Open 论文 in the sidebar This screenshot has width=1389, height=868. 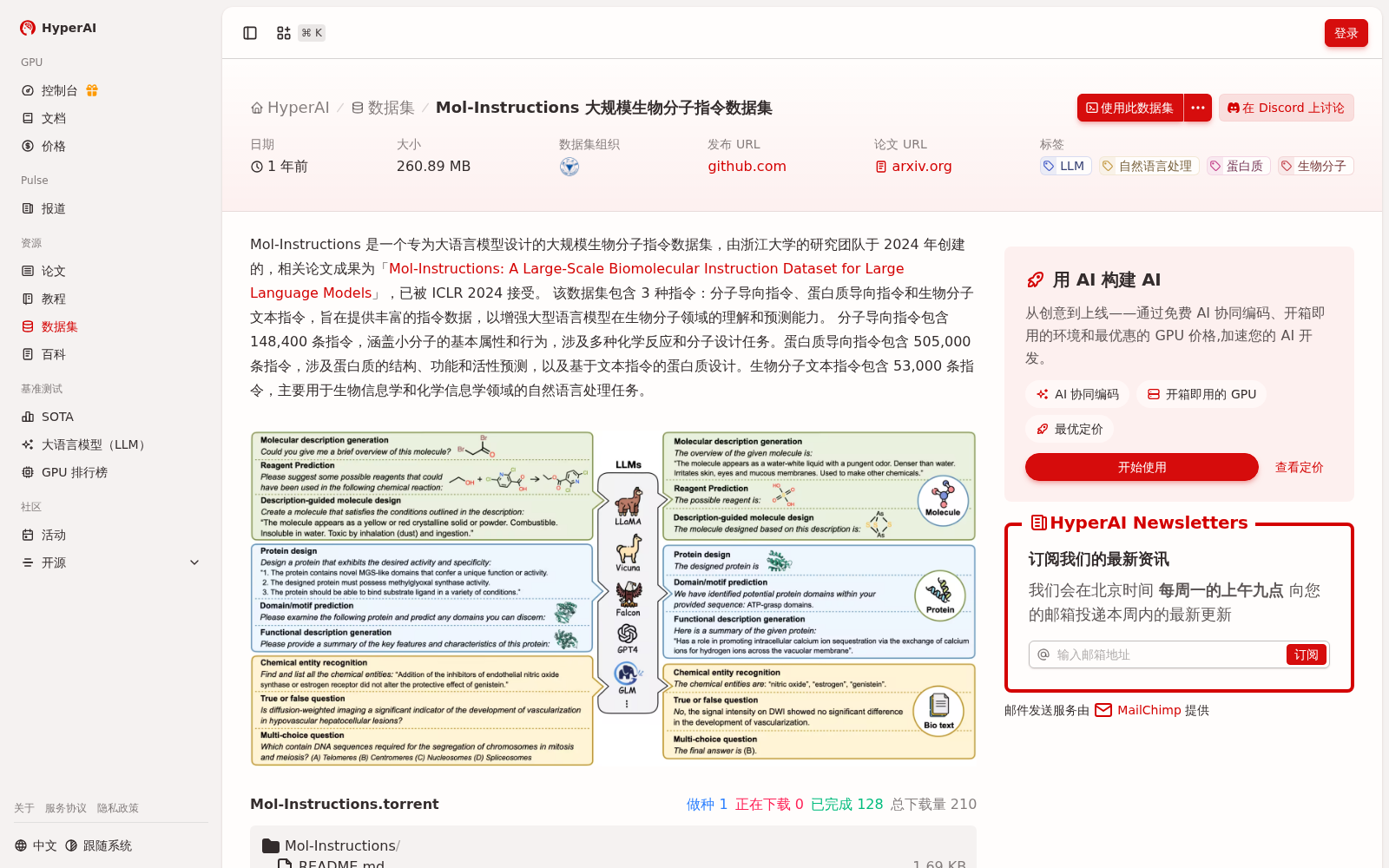[x=54, y=271]
